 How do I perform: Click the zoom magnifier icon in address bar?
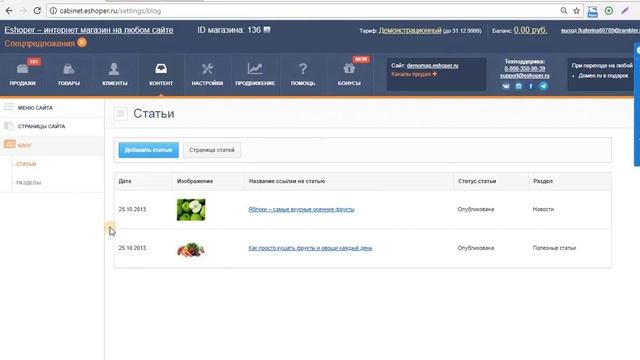pyautogui.click(x=564, y=11)
